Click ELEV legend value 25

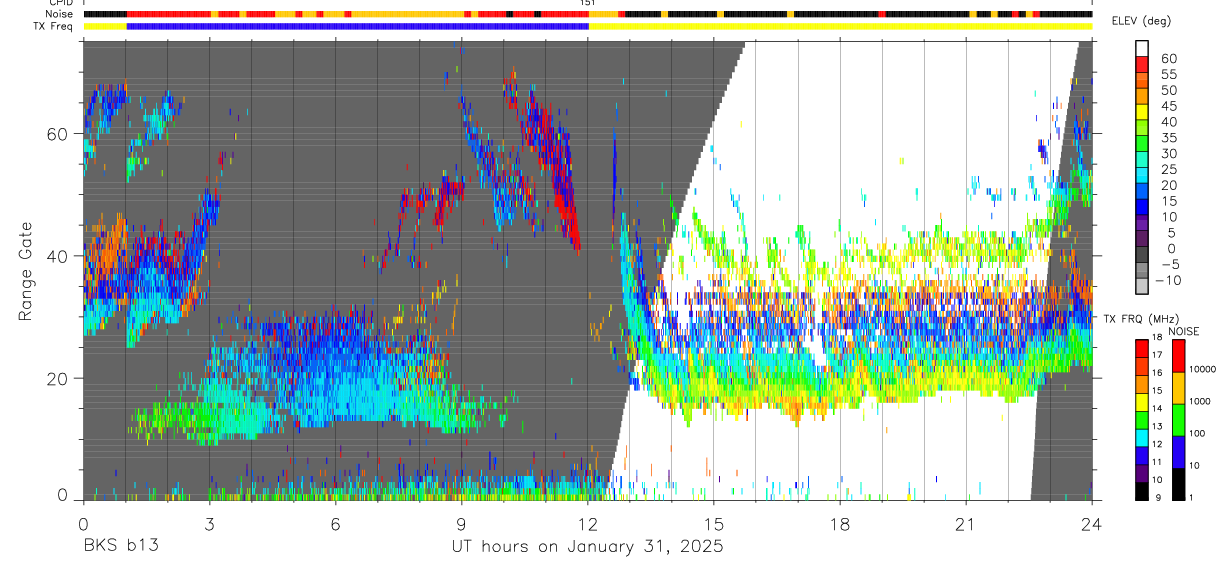1168,170
